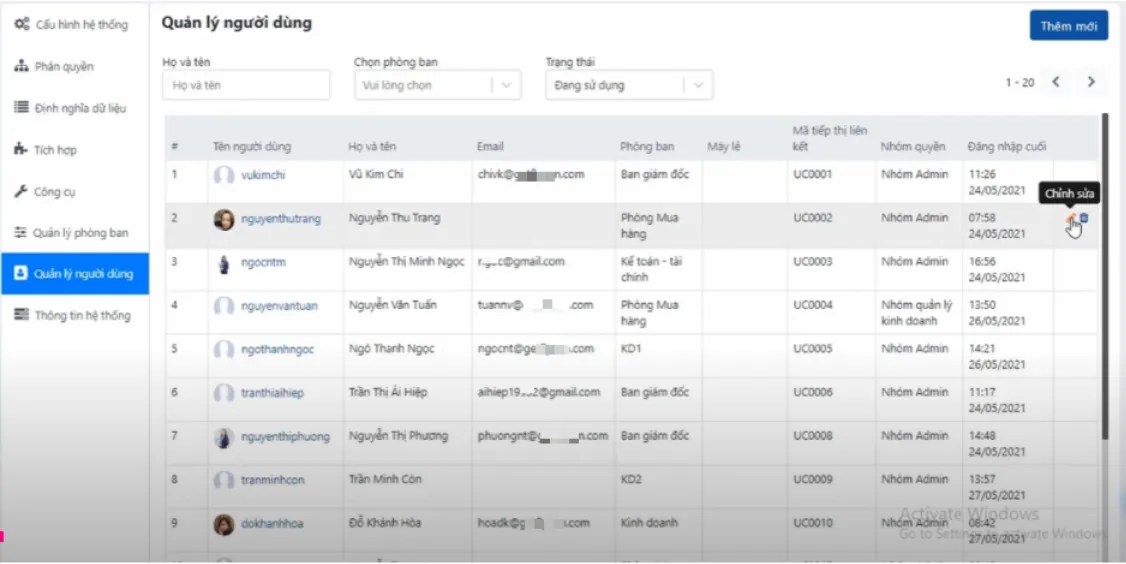Screen dimensions: 1126x564
Task: Click the Định nghĩa dữ liệu list icon
Action: (x=22, y=108)
